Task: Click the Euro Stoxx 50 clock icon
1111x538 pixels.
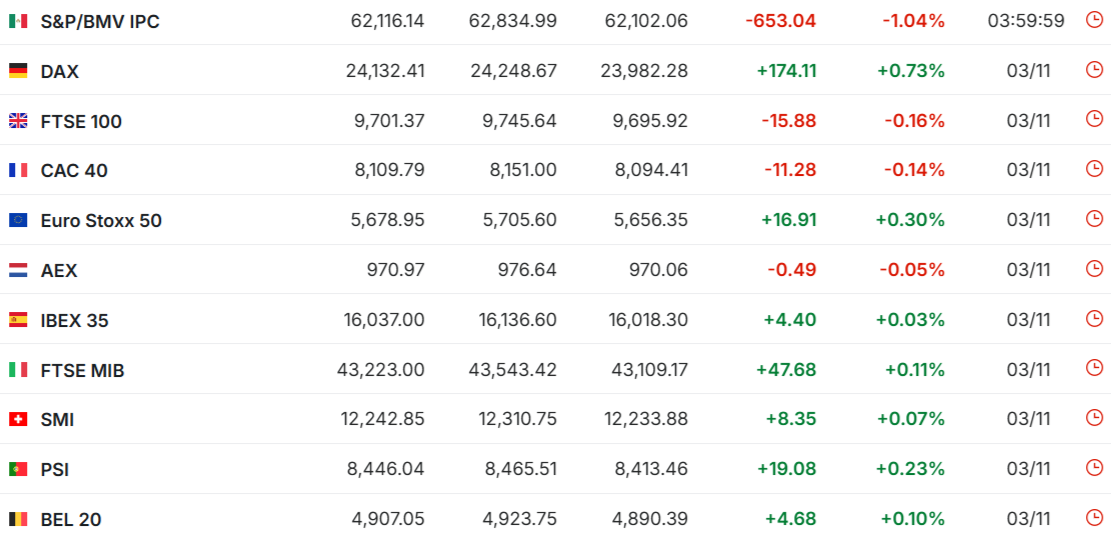Action: pos(1093,219)
